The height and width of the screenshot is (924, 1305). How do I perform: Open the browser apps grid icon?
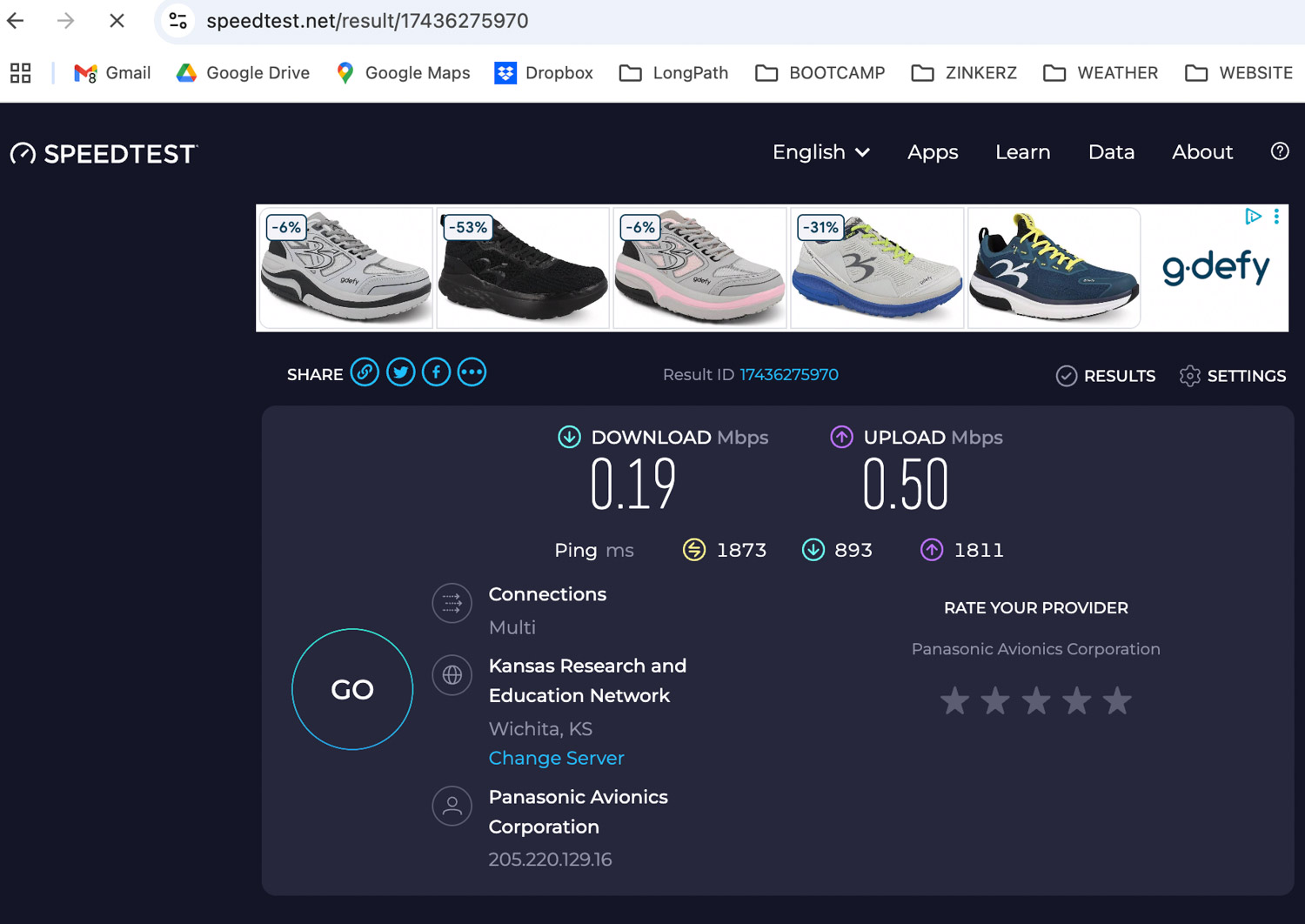[21, 73]
